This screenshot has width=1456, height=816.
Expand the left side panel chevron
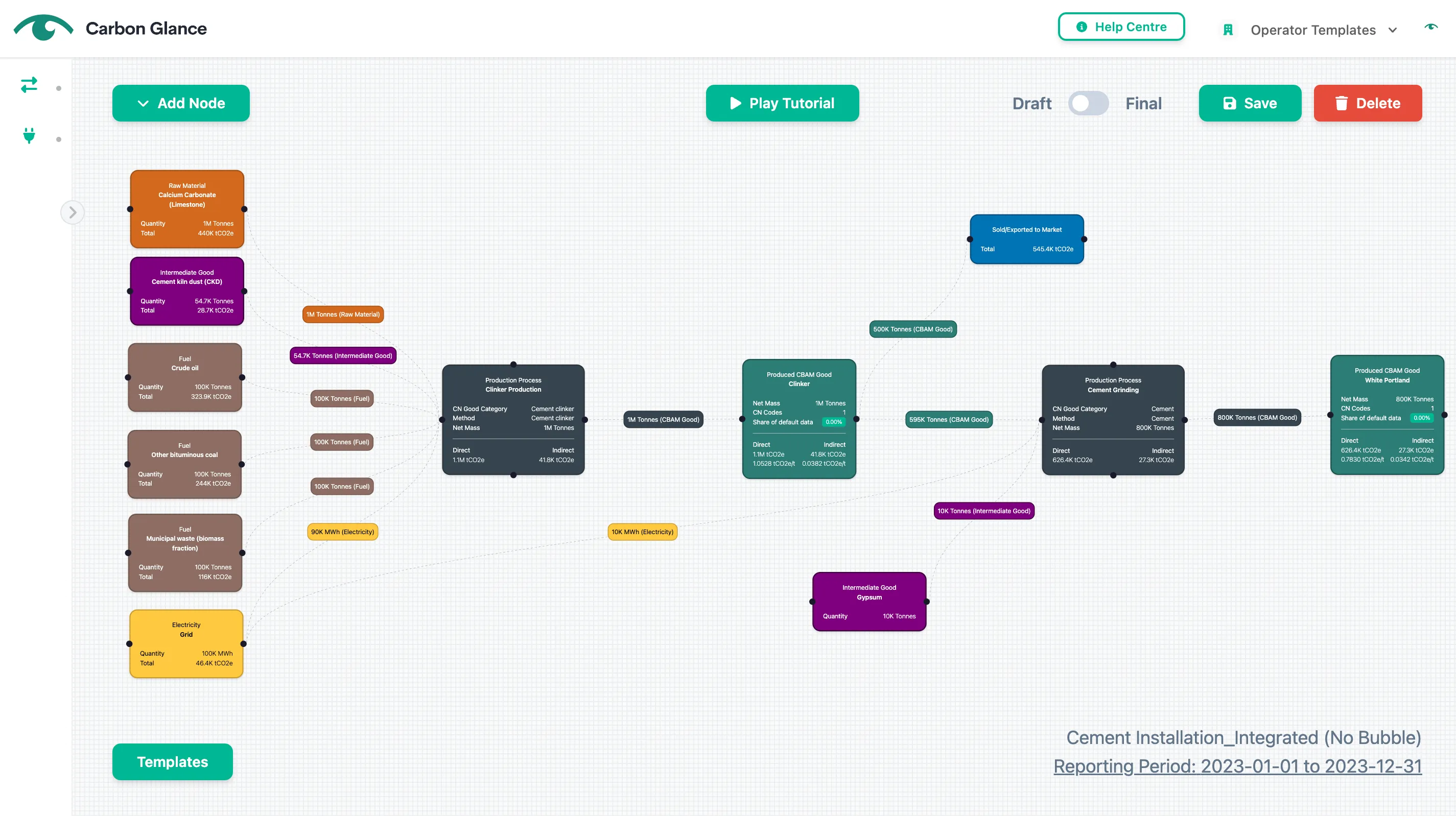pos(73,212)
